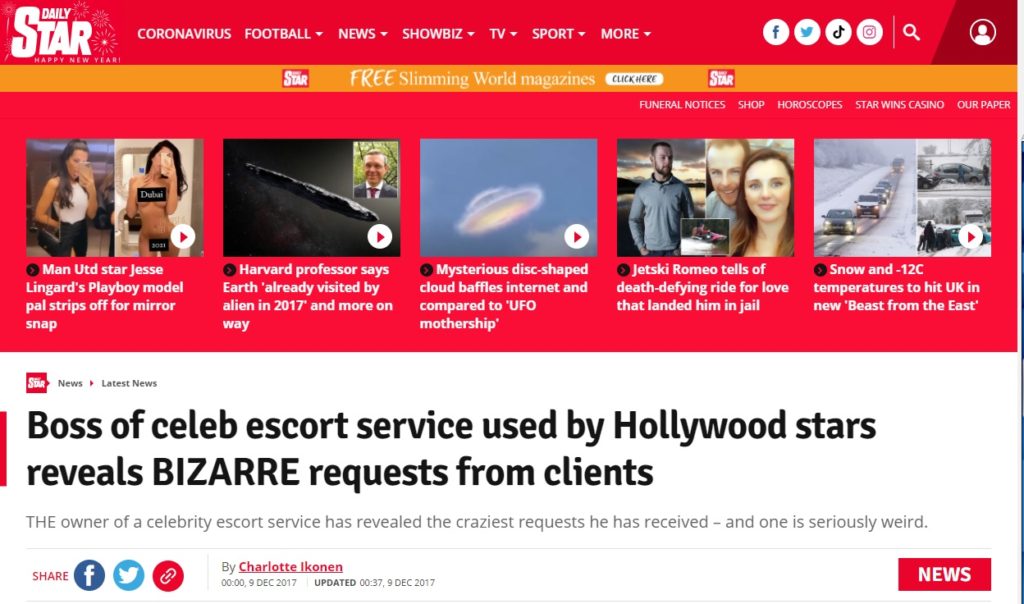
Task: Open the Coronavirus nav section
Action: (184, 33)
